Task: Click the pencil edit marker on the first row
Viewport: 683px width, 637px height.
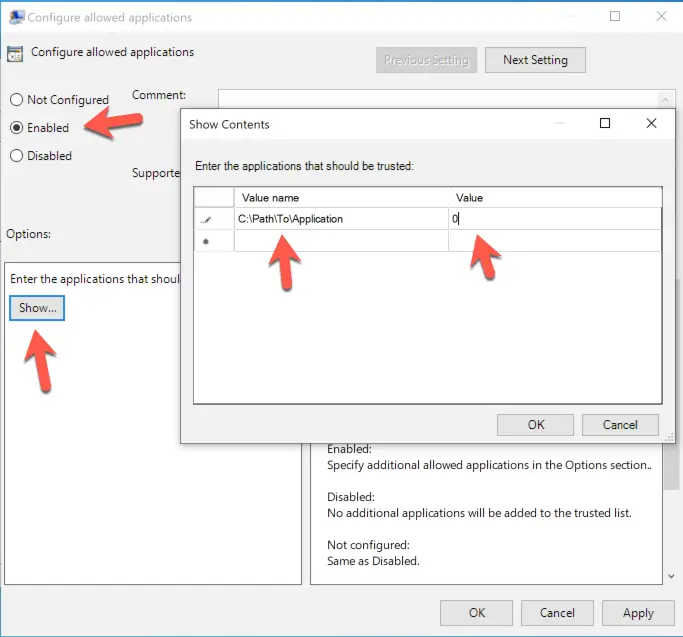Action: pos(206,219)
